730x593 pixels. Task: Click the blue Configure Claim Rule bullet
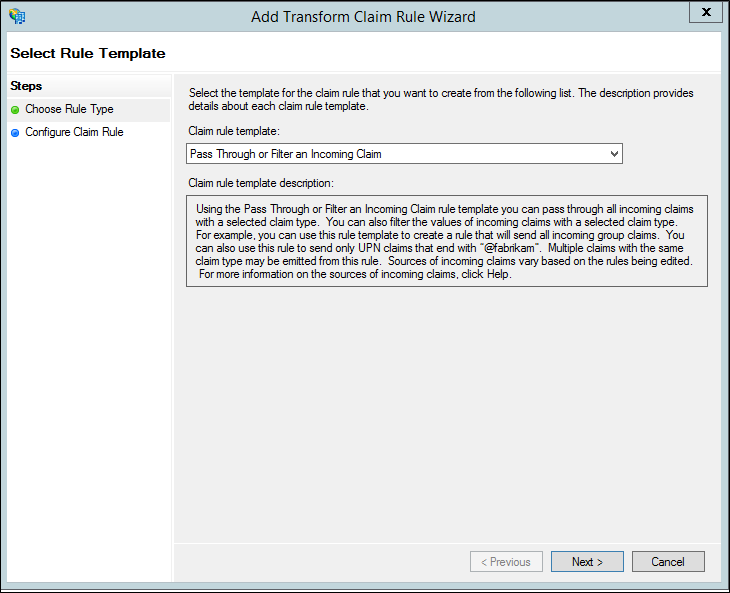(x=15, y=133)
